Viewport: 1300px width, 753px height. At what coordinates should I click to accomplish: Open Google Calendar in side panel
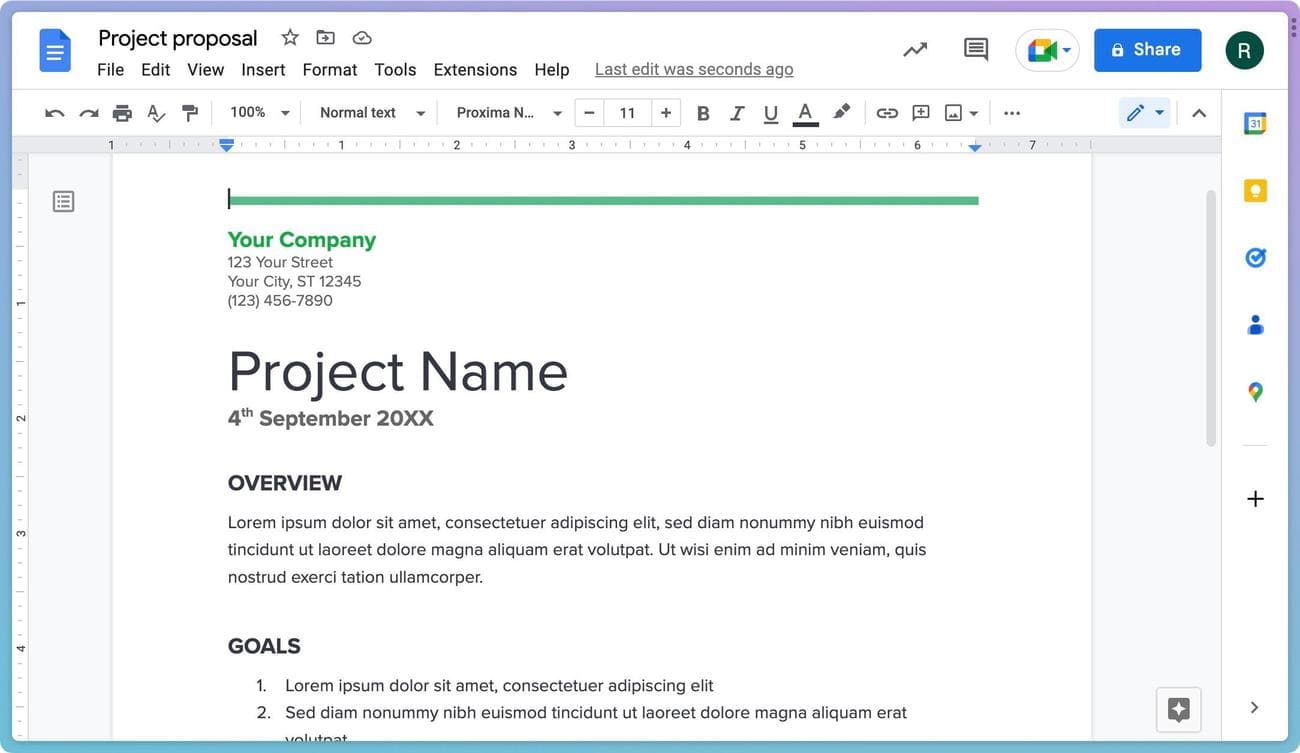coord(1255,124)
